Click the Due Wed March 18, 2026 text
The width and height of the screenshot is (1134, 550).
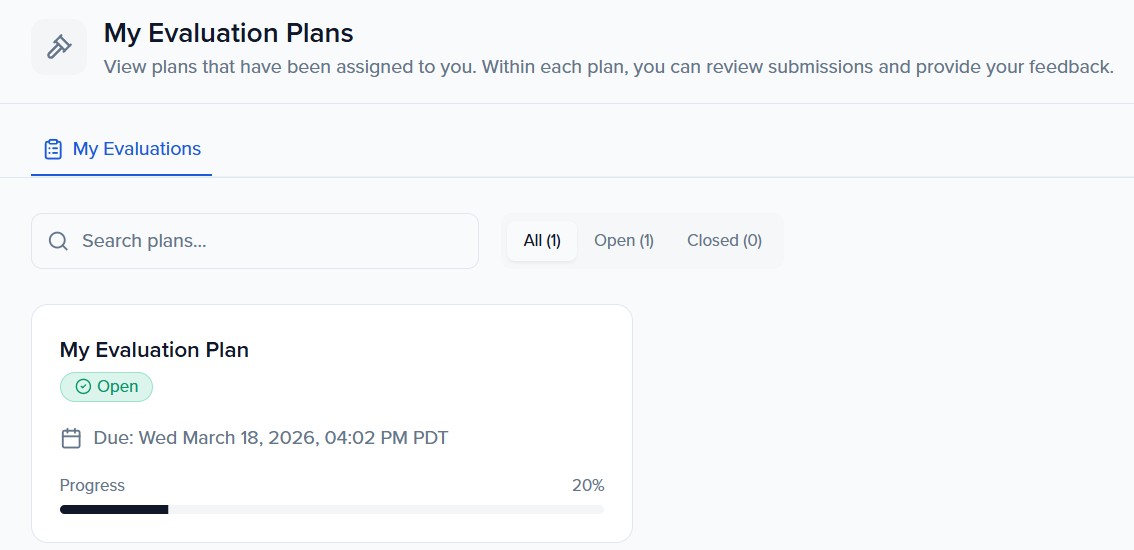point(271,438)
